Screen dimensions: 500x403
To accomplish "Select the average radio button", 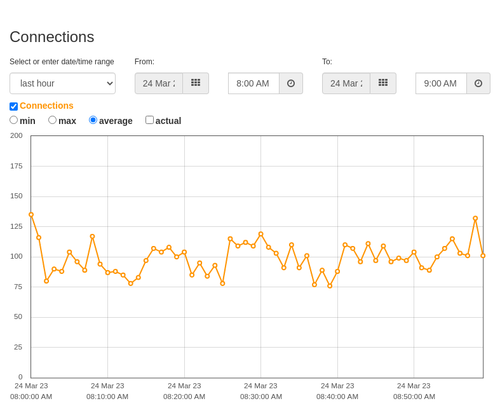I will (93, 120).
